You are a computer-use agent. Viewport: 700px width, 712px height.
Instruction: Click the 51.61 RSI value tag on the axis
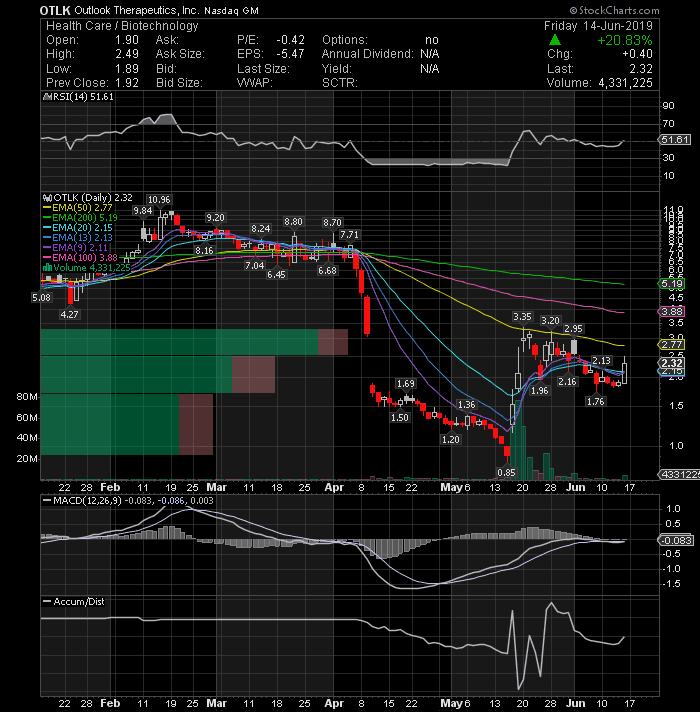675,139
